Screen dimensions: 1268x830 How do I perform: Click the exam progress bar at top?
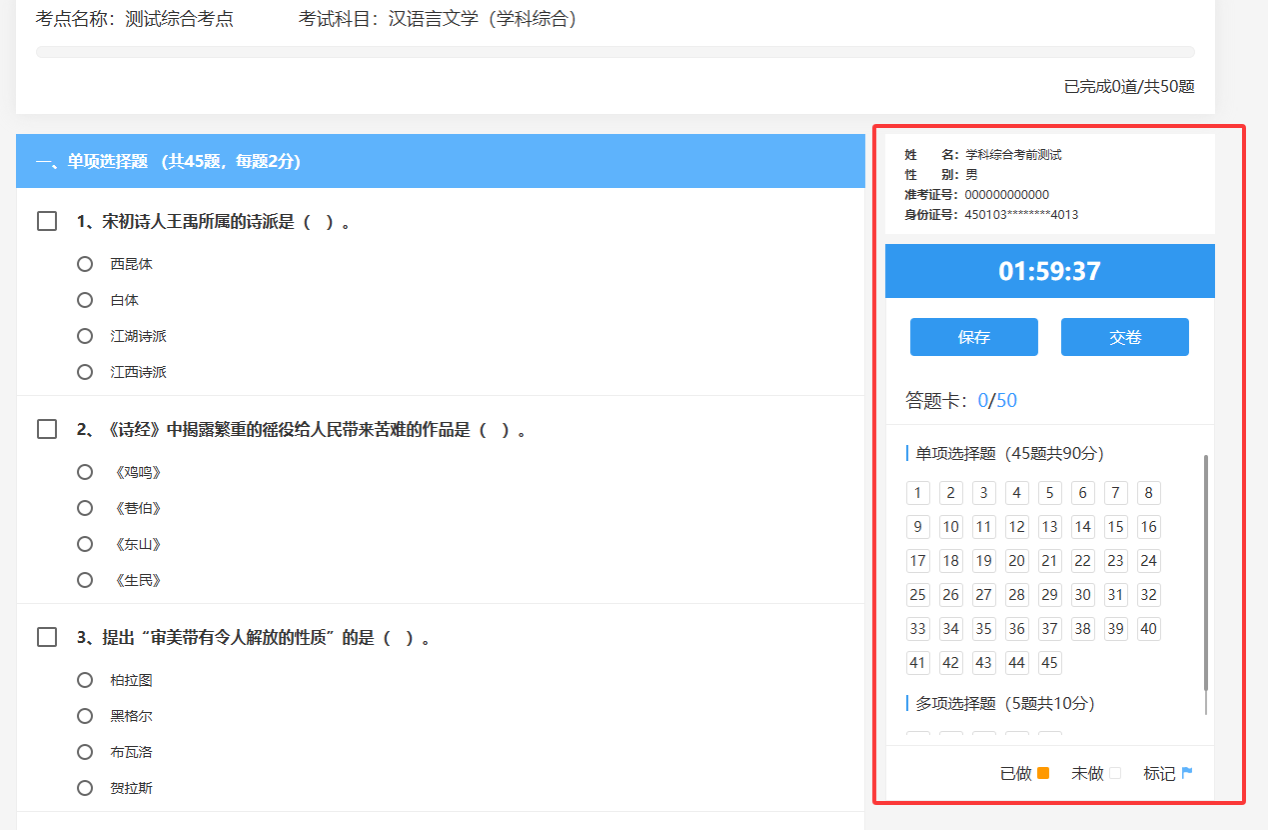[x=615, y=52]
